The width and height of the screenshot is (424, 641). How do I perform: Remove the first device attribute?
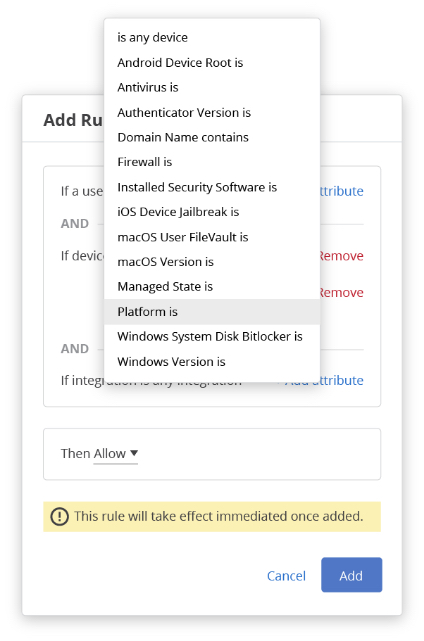click(x=341, y=256)
